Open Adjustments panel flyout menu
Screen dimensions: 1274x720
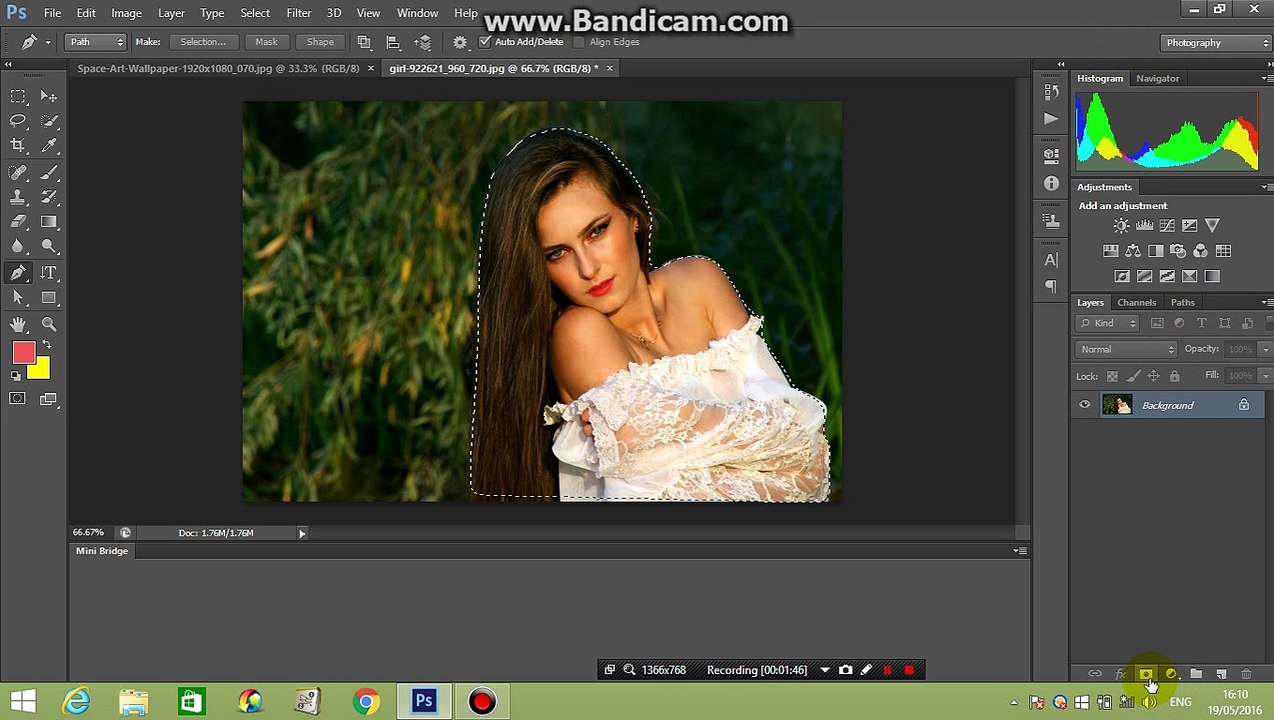tap(1266, 187)
